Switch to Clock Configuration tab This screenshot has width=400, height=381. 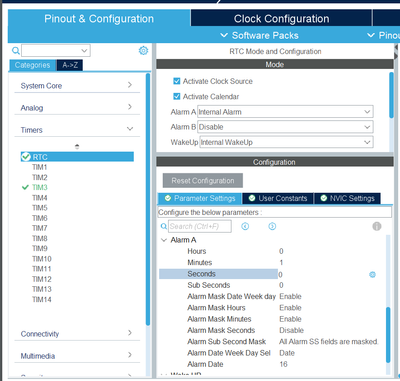281,19
